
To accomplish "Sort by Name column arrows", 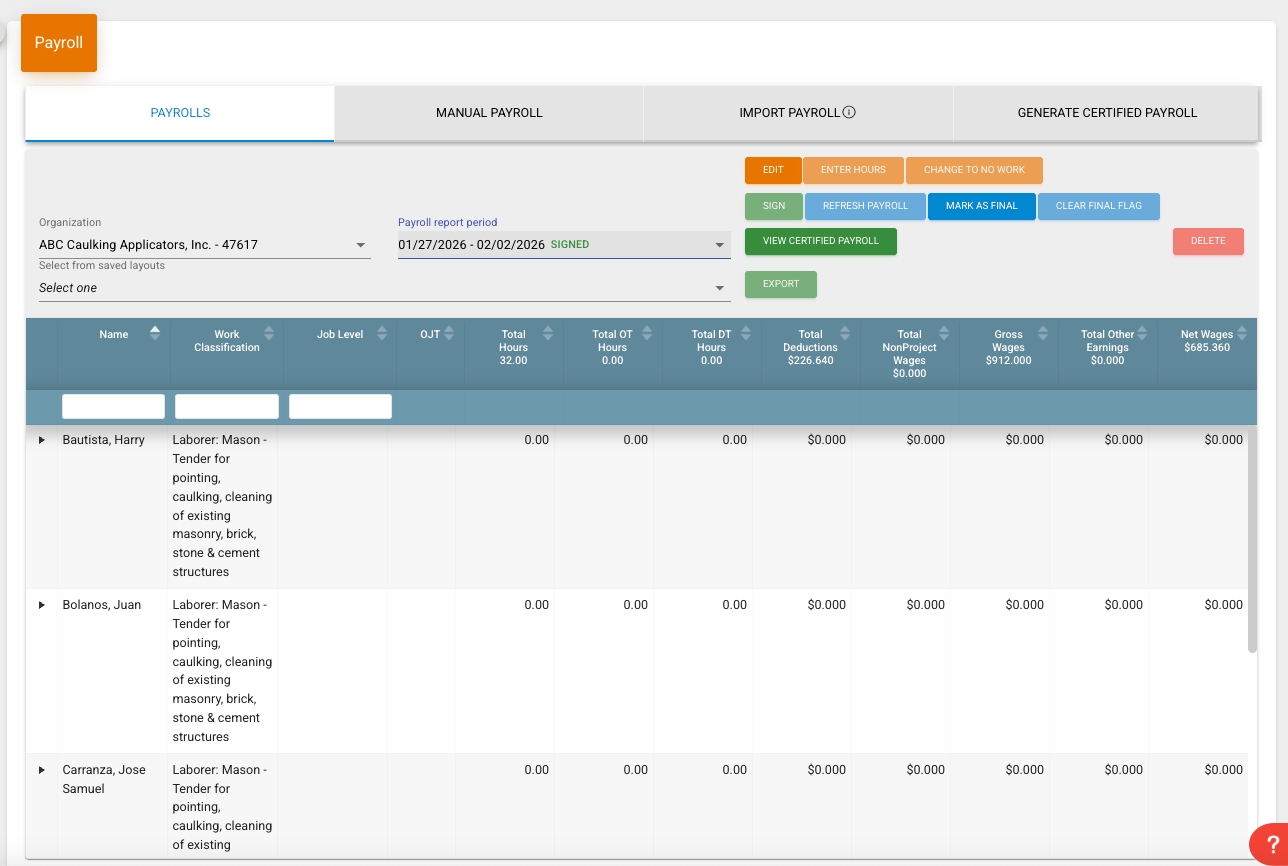I will [x=154, y=334].
